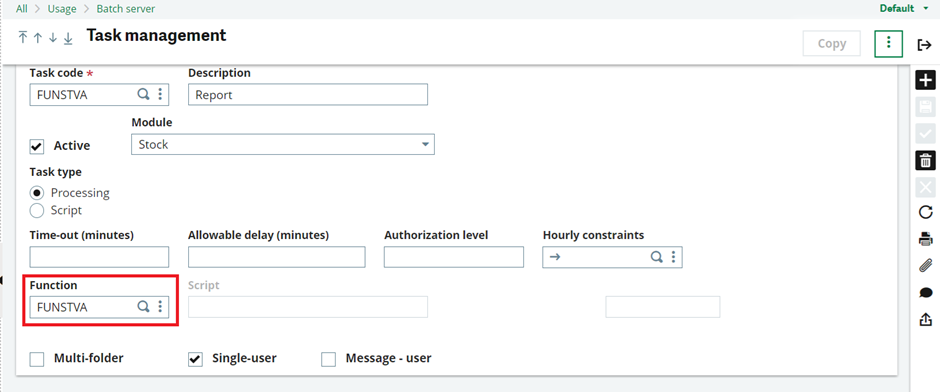This screenshot has width=940, height=392.
Task: Go to next record down arrow
Action: (x=53, y=38)
